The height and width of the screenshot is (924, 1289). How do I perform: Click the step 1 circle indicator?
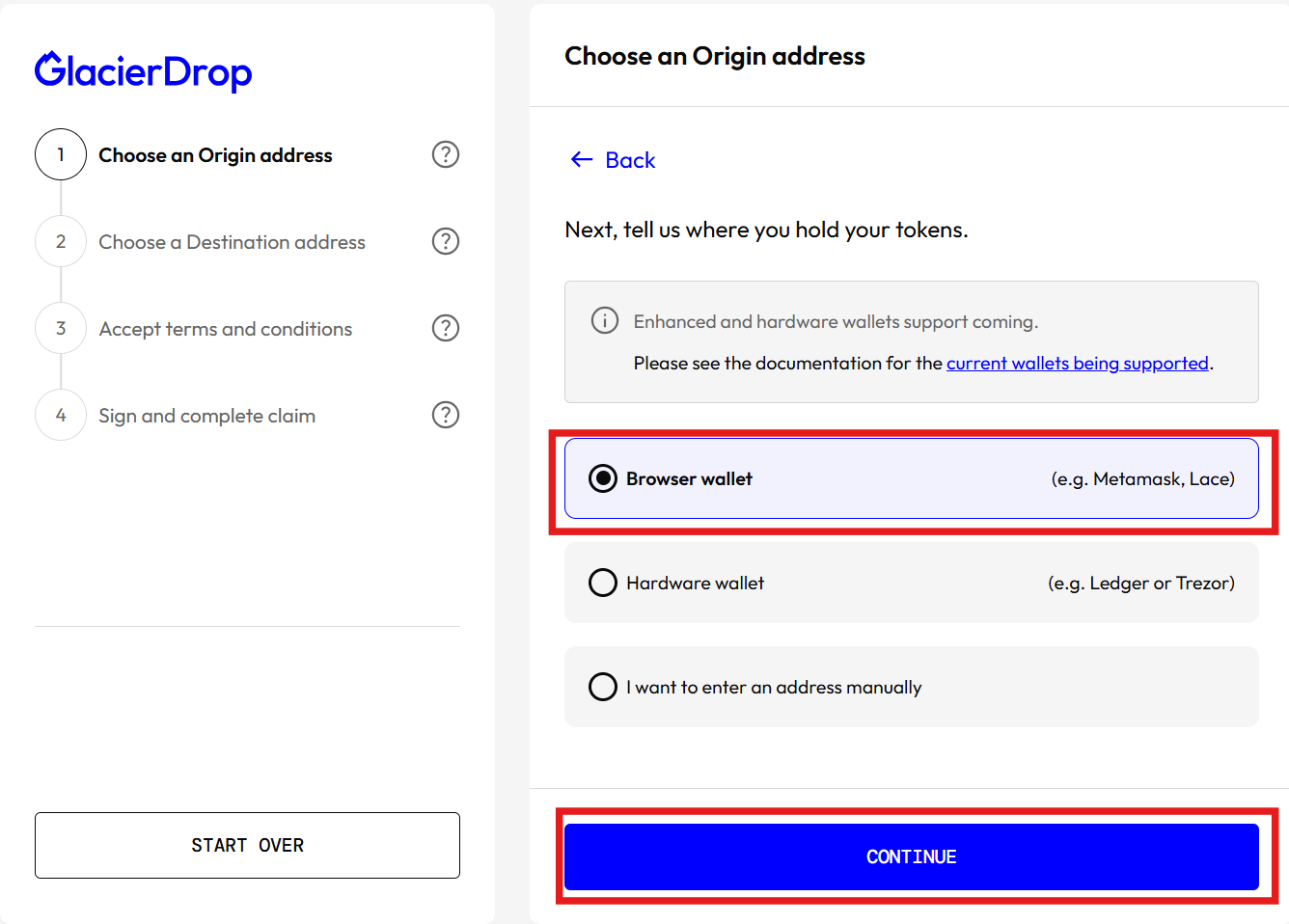(x=61, y=154)
